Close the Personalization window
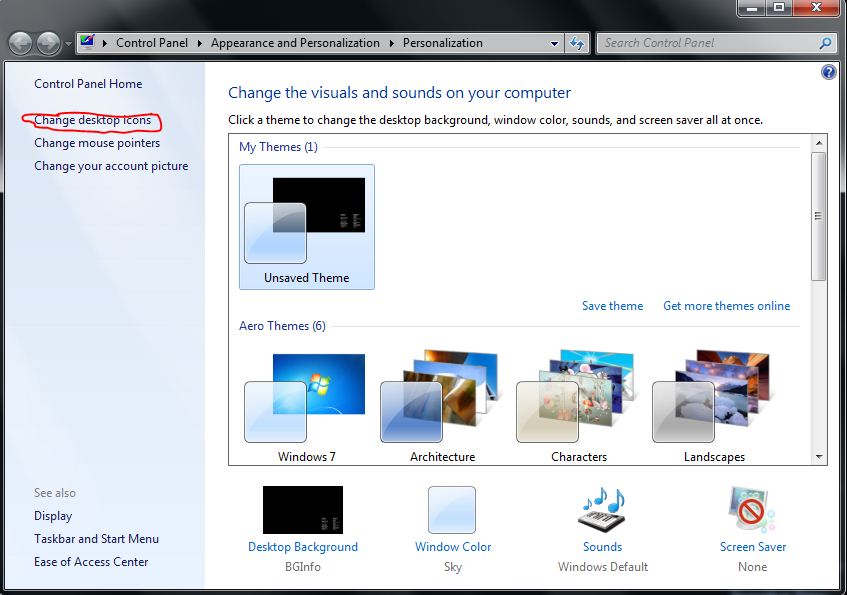Image resolution: width=847 pixels, height=595 pixels. coord(816,7)
